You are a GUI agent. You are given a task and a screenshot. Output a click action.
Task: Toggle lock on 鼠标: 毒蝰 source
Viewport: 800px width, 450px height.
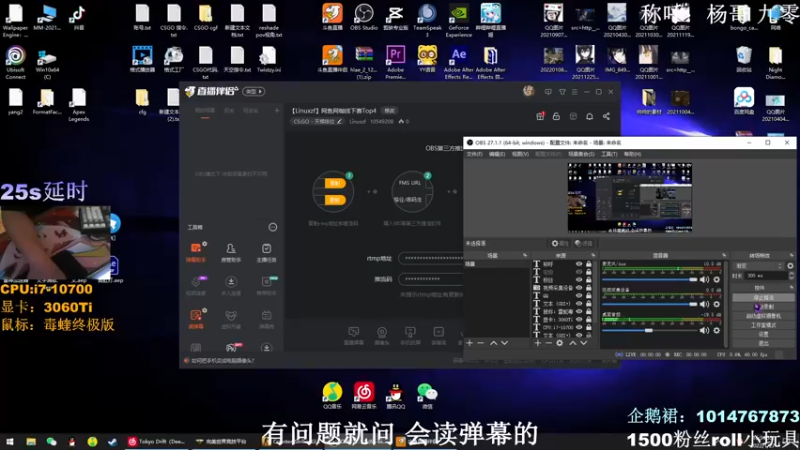[589, 311]
